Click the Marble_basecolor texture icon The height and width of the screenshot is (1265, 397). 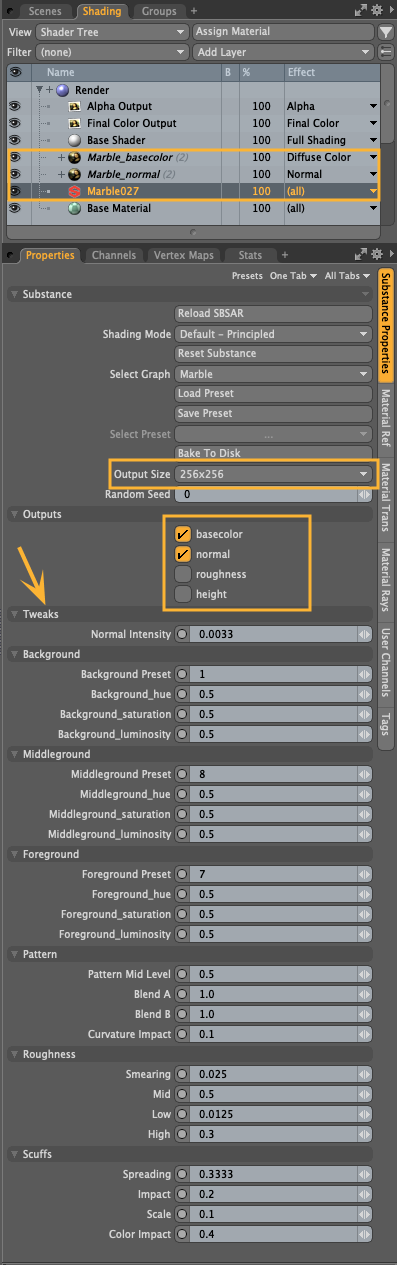click(x=74, y=157)
